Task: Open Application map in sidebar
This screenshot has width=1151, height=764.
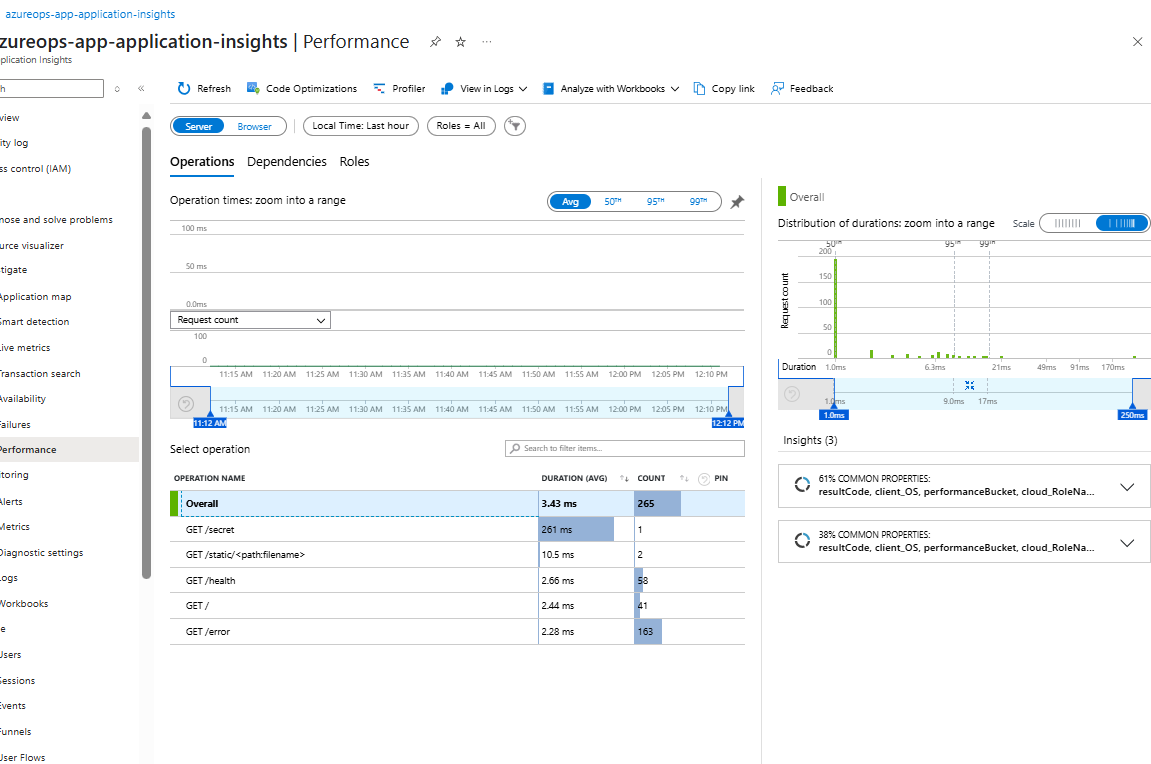Action: 35,296
